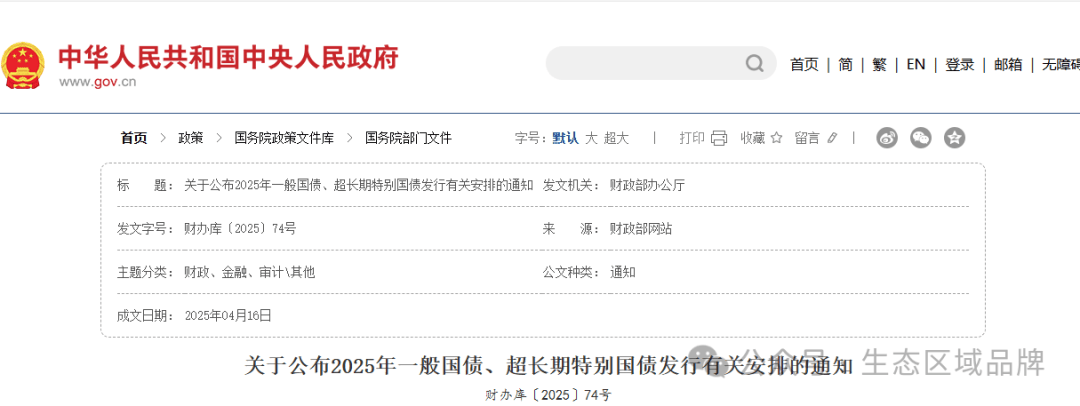Switch to simplified Chinese 简
This screenshot has height=406, width=1080.
click(845, 65)
